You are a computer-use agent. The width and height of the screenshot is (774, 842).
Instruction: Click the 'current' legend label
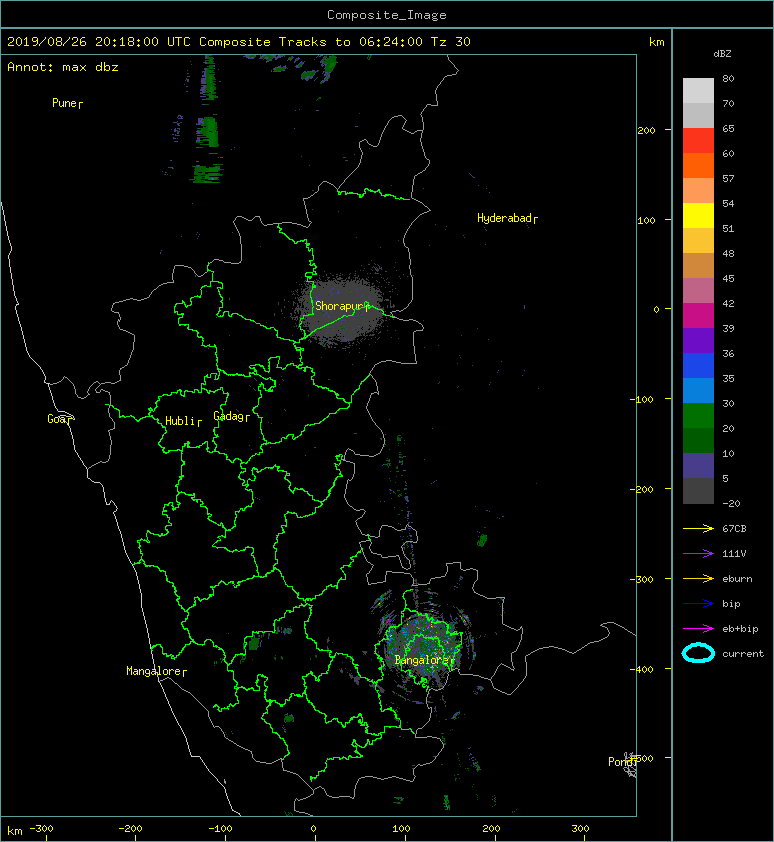[x=743, y=654]
